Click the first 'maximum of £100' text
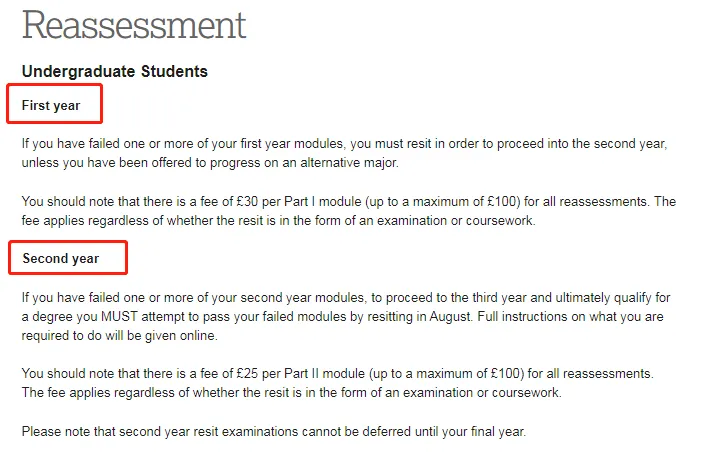Image resolution: width=707 pixels, height=455 pixels. click(x=464, y=202)
